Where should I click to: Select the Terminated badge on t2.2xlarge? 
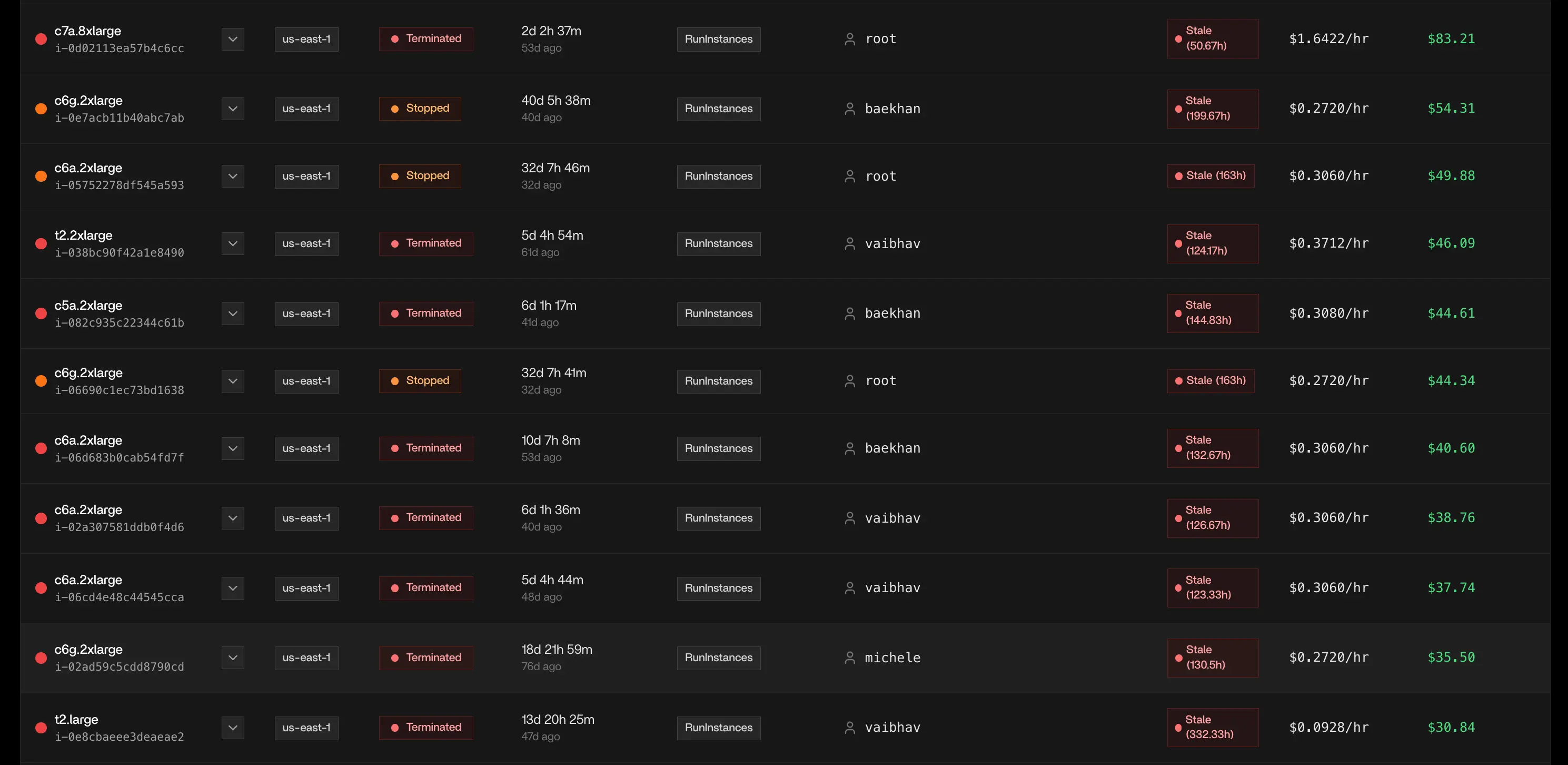click(425, 243)
